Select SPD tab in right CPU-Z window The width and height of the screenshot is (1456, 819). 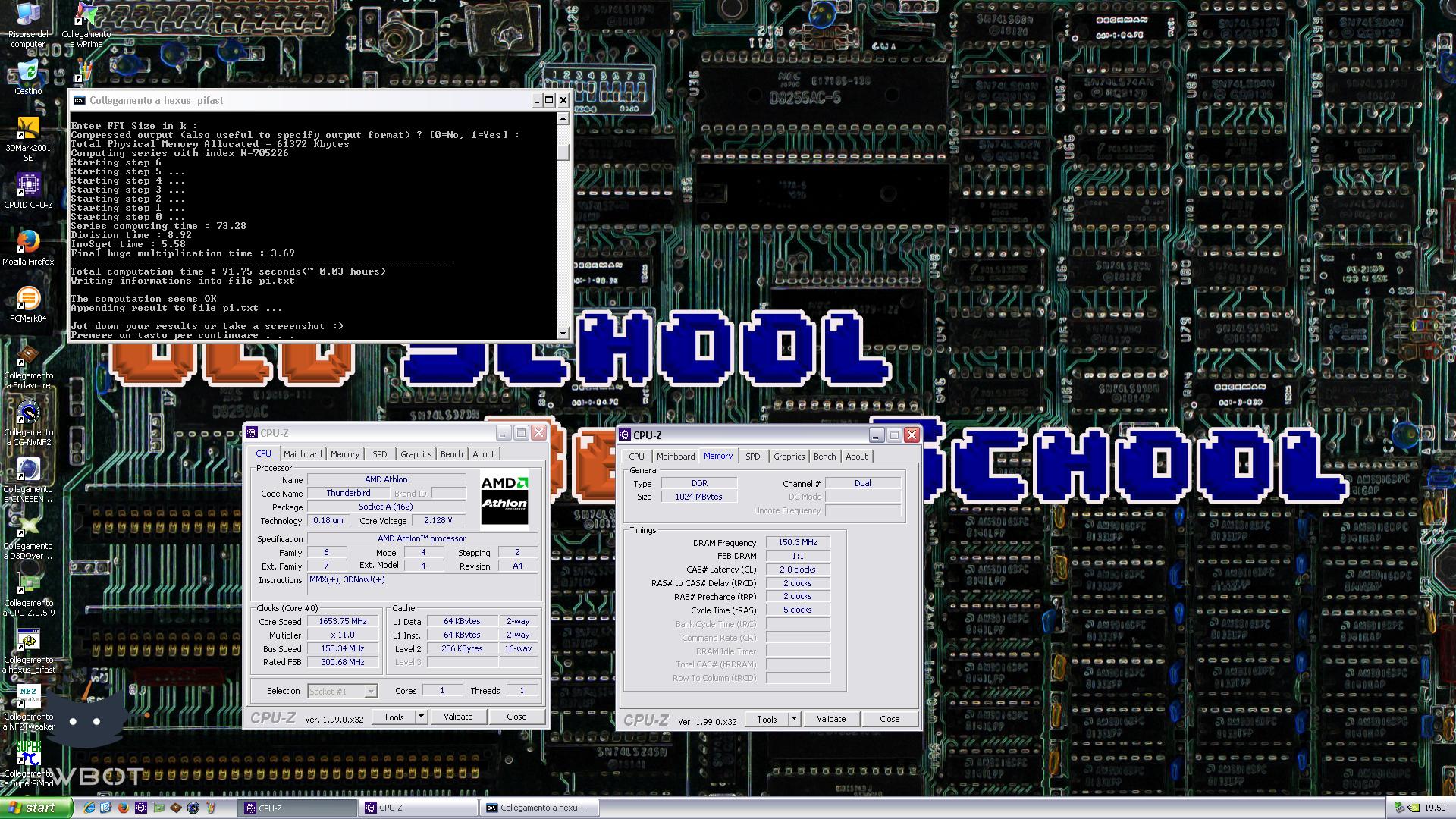tap(752, 457)
